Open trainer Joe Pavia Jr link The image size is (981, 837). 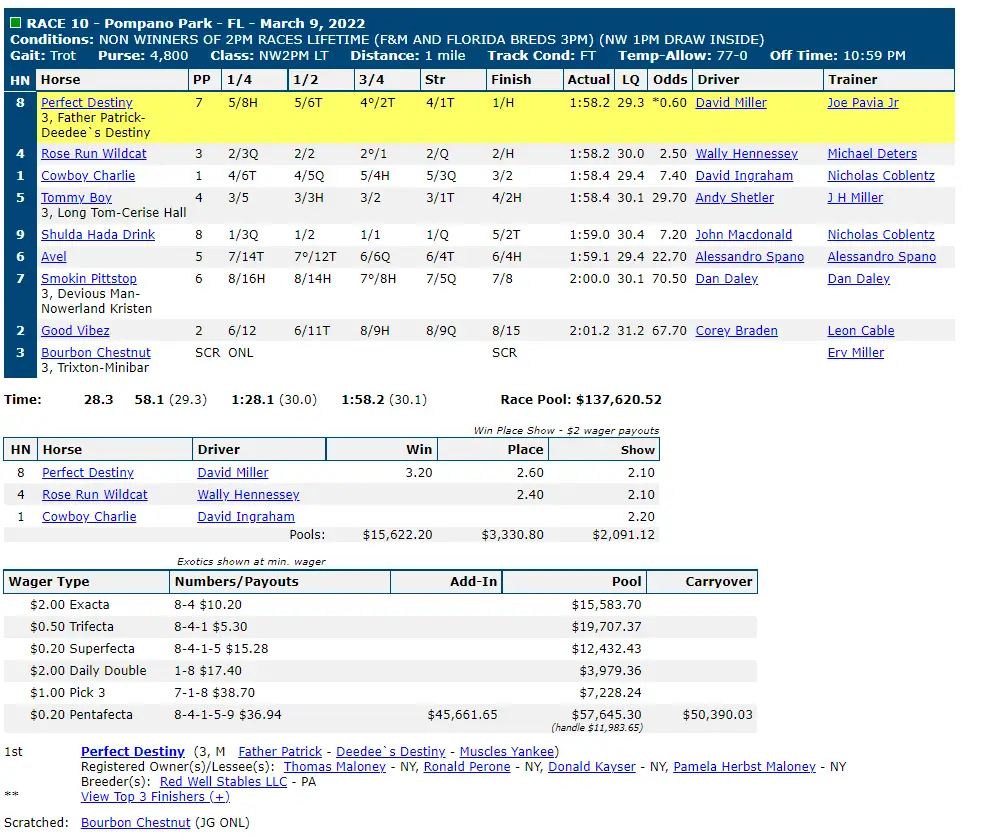[x=863, y=103]
